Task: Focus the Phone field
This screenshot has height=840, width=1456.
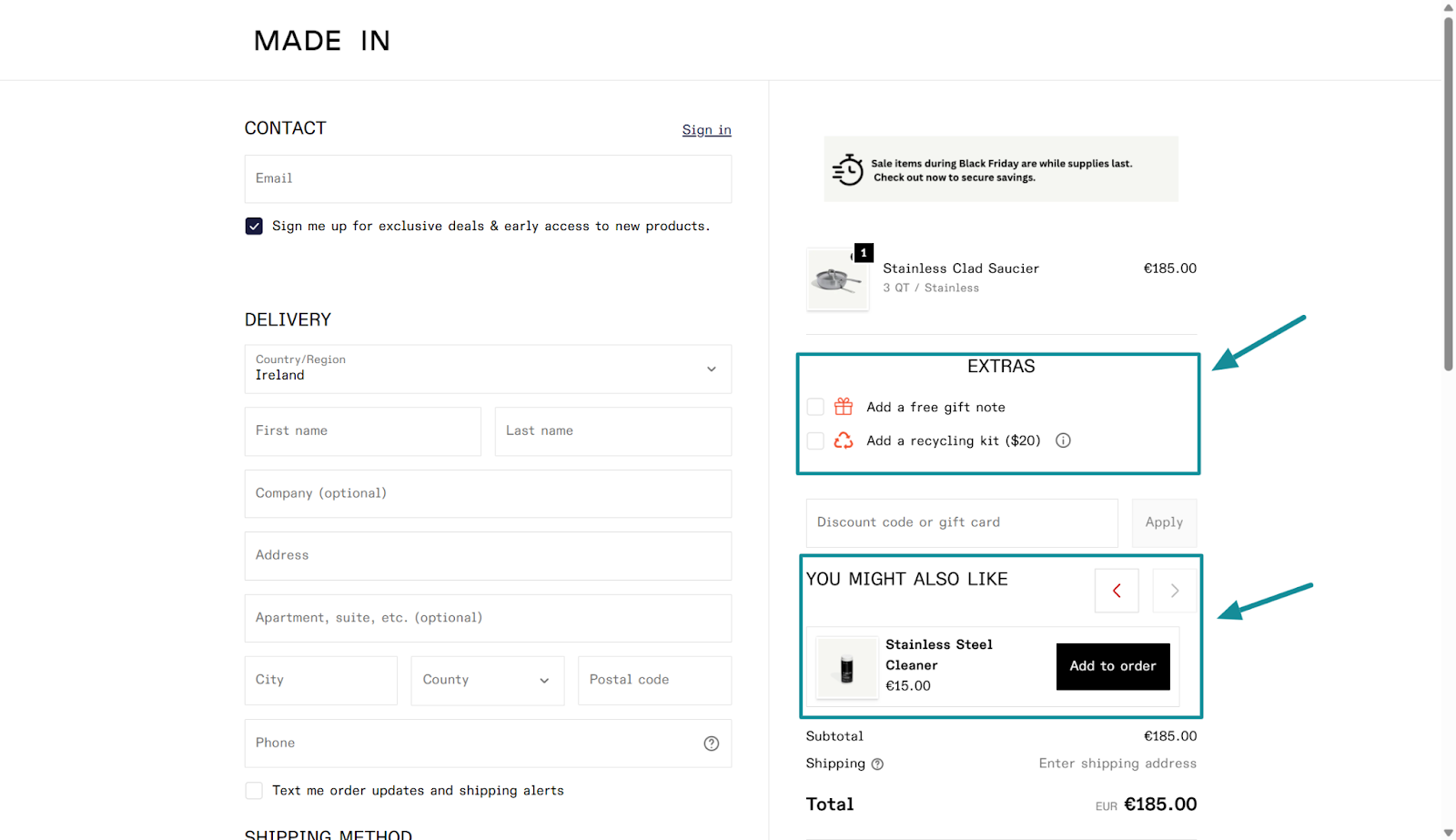Action: click(x=488, y=744)
